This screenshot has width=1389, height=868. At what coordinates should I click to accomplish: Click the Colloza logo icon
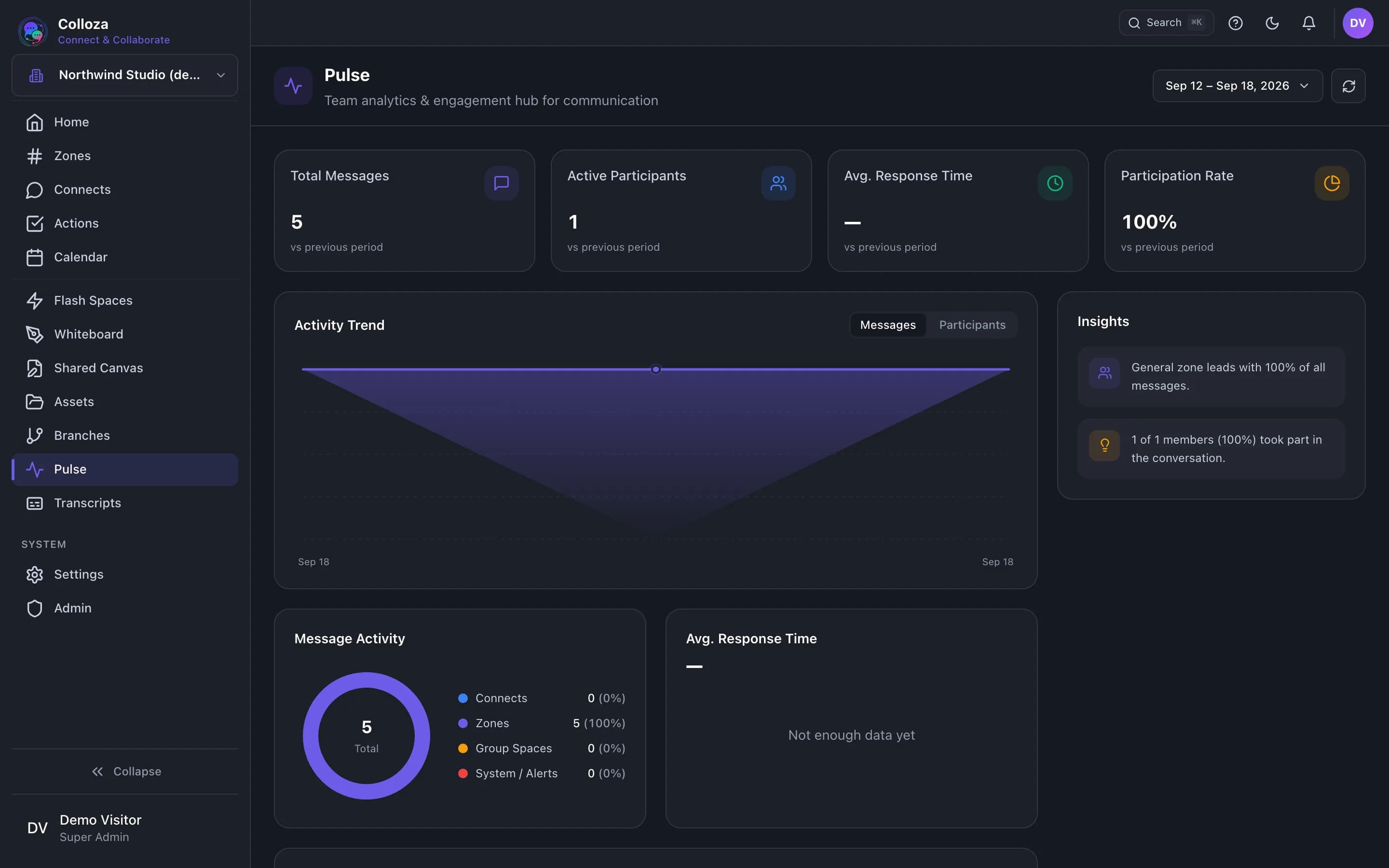[x=33, y=31]
